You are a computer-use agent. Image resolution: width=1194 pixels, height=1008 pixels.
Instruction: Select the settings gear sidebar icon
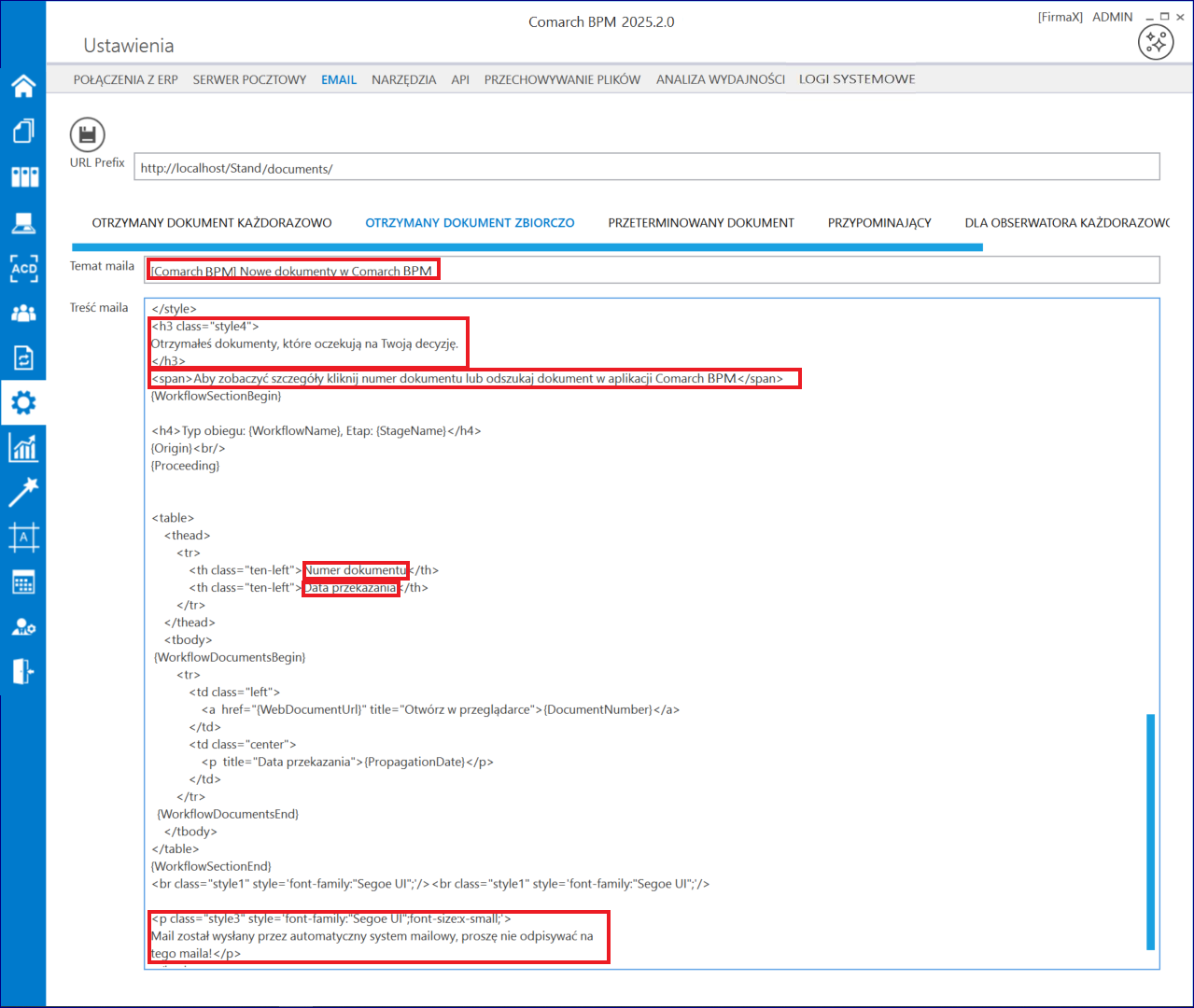click(x=23, y=402)
